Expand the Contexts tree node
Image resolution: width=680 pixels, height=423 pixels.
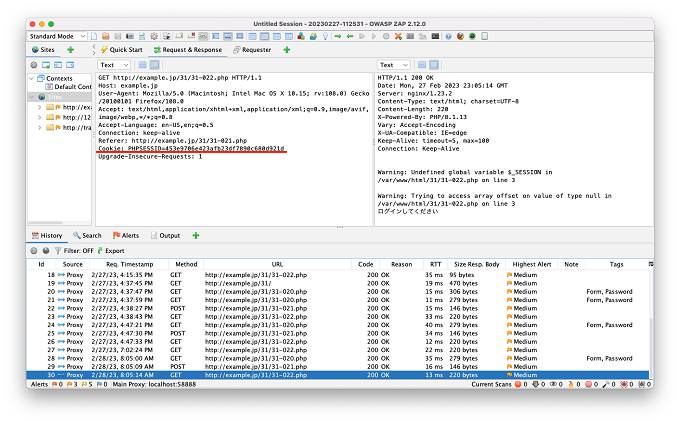tap(32, 79)
